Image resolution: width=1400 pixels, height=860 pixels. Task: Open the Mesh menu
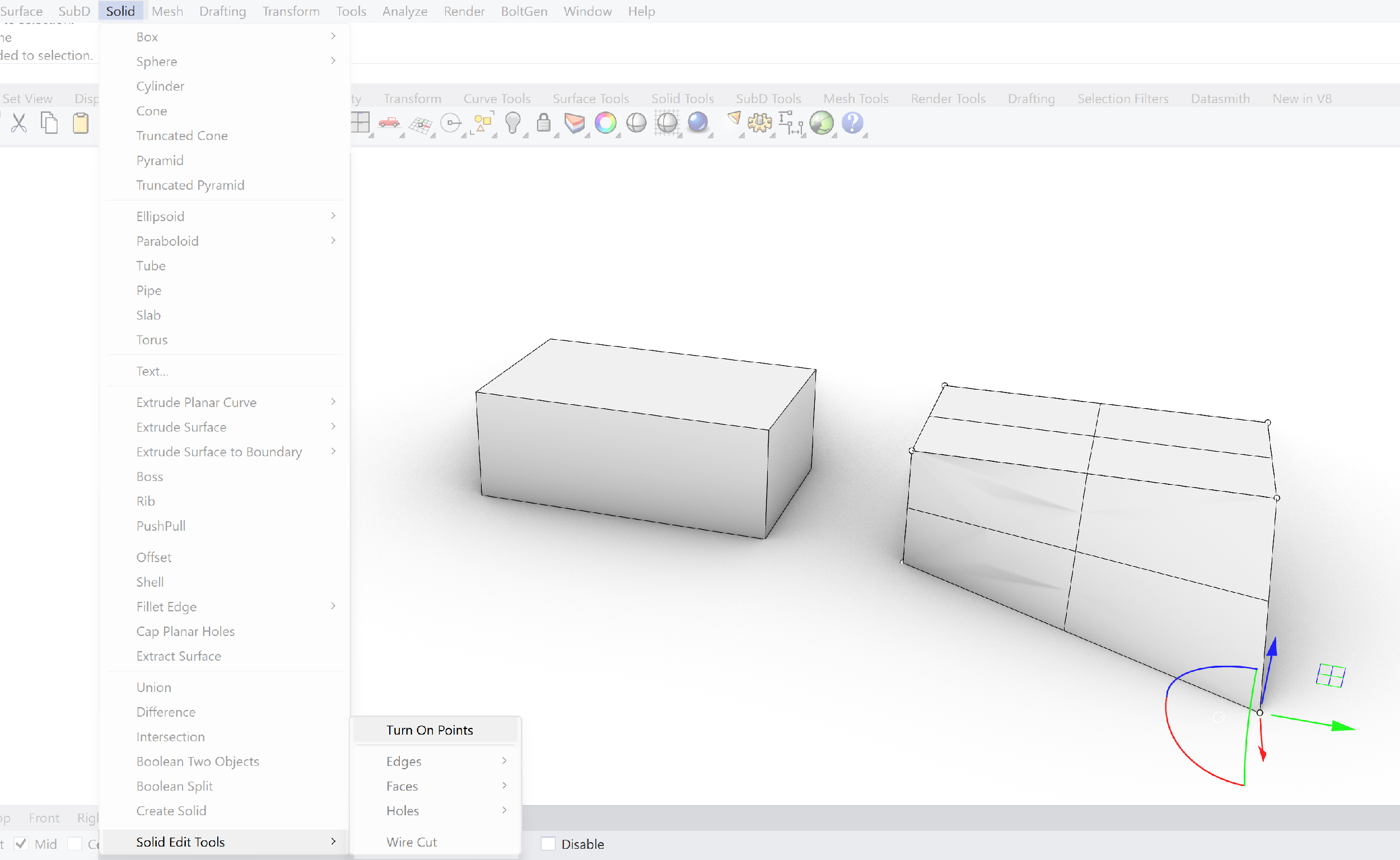point(167,11)
